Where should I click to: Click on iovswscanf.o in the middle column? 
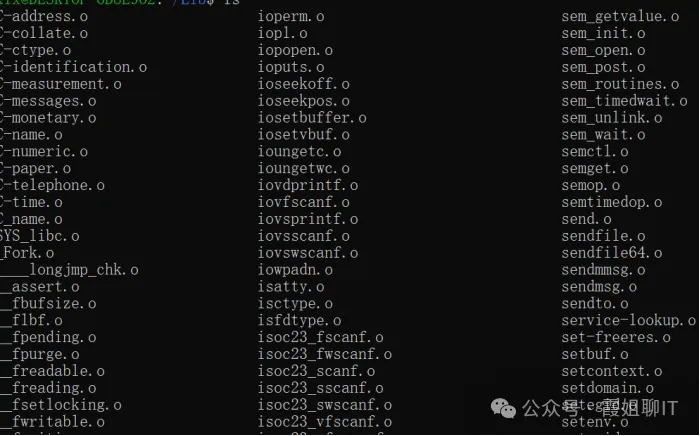[x=308, y=253]
